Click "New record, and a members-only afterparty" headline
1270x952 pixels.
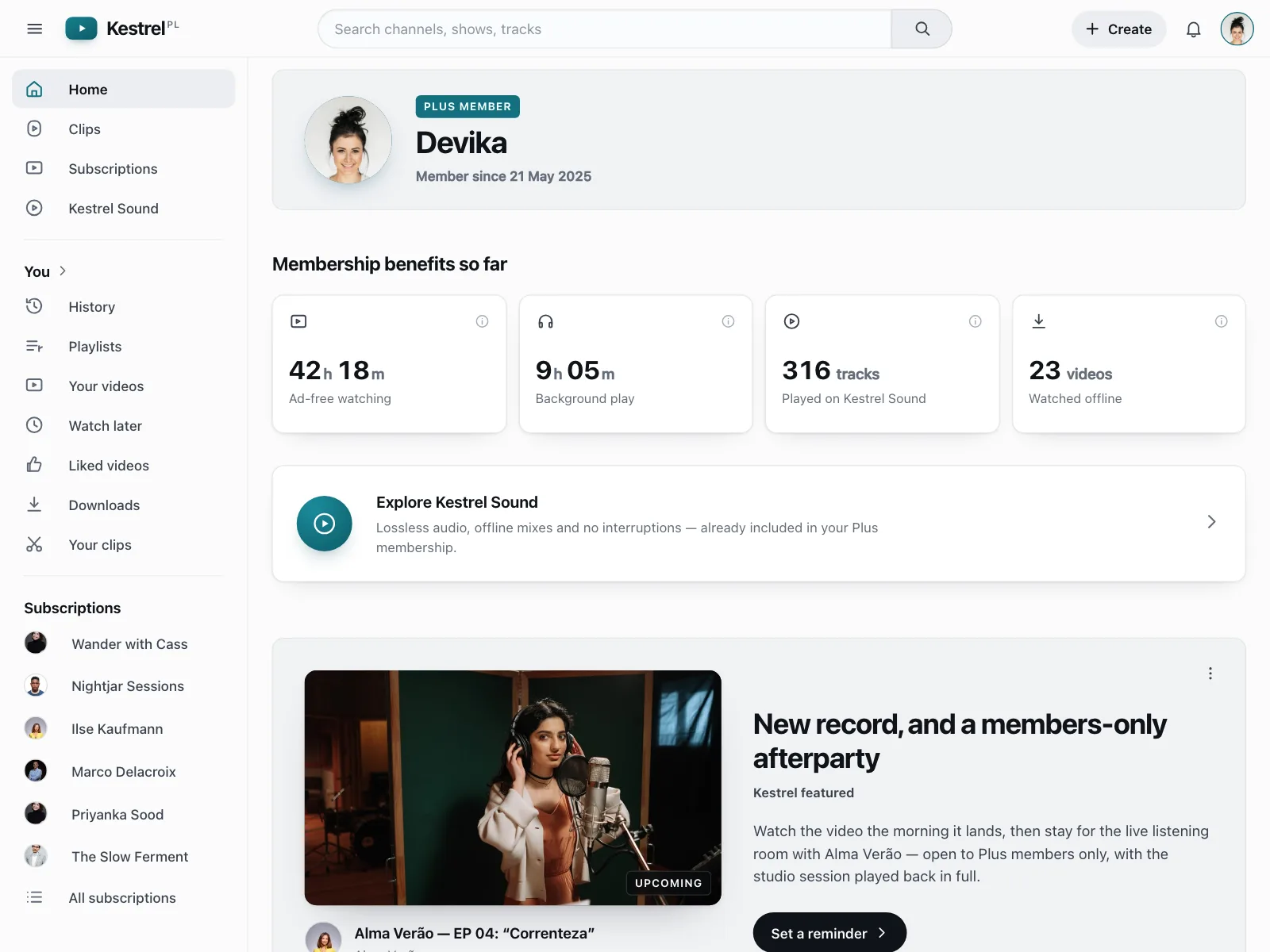tap(960, 741)
